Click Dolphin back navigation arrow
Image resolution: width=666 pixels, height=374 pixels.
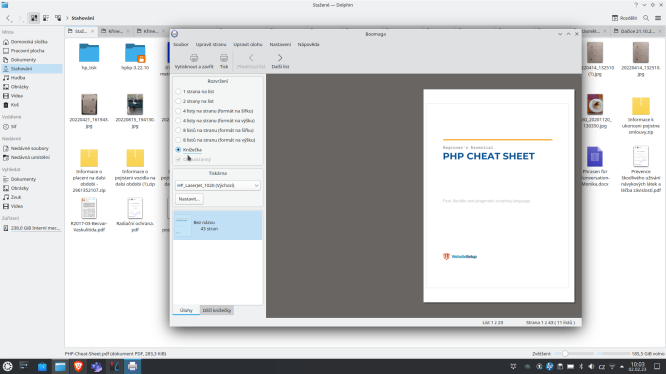pyautogui.click(x=8, y=18)
